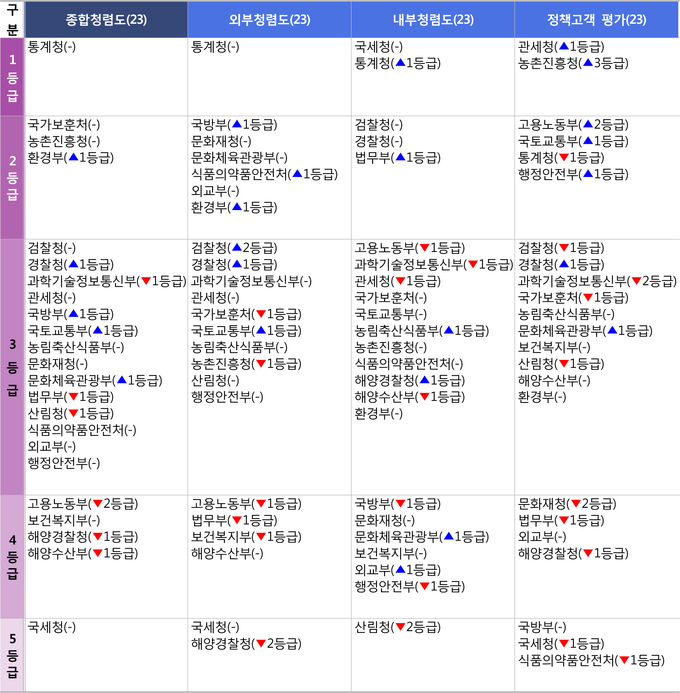Click 식품의약품안전처(▲1등급) entry

point(265,174)
